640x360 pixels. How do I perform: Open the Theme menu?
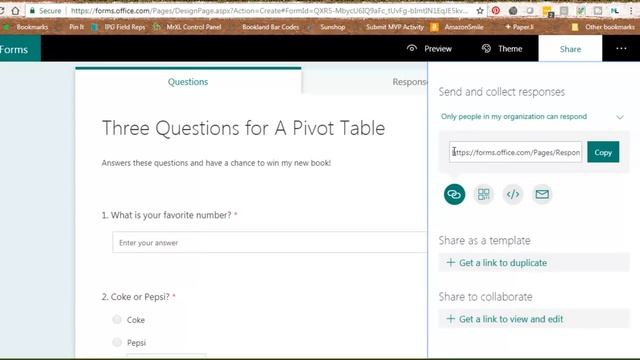pos(502,49)
